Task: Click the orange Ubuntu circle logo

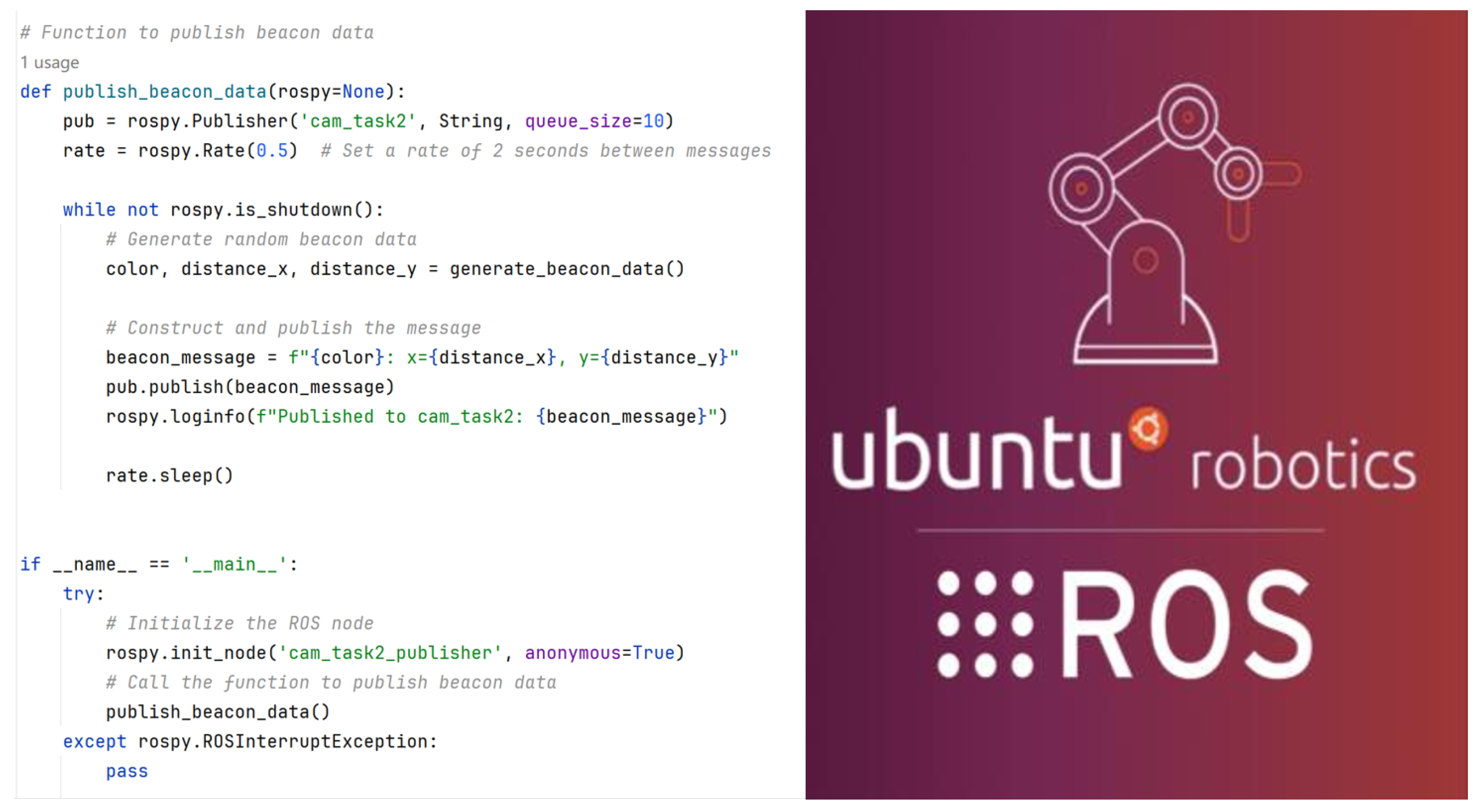Action: click(1148, 429)
